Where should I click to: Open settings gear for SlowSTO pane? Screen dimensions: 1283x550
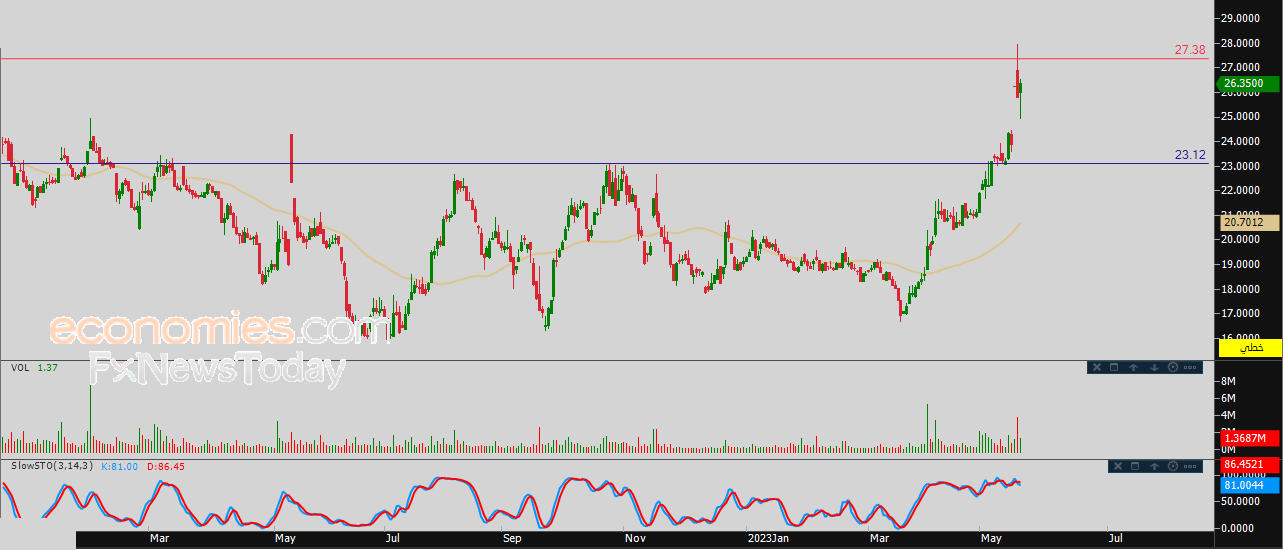[x=1172, y=466]
